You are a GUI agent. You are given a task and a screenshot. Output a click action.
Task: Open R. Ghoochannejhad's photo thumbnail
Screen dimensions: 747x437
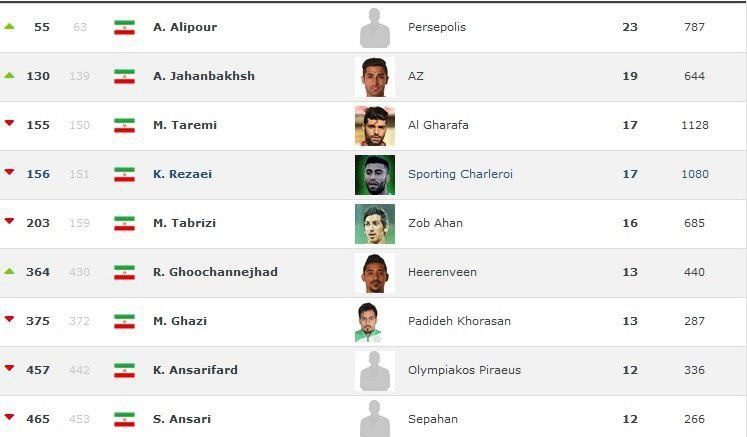click(375, 273)
